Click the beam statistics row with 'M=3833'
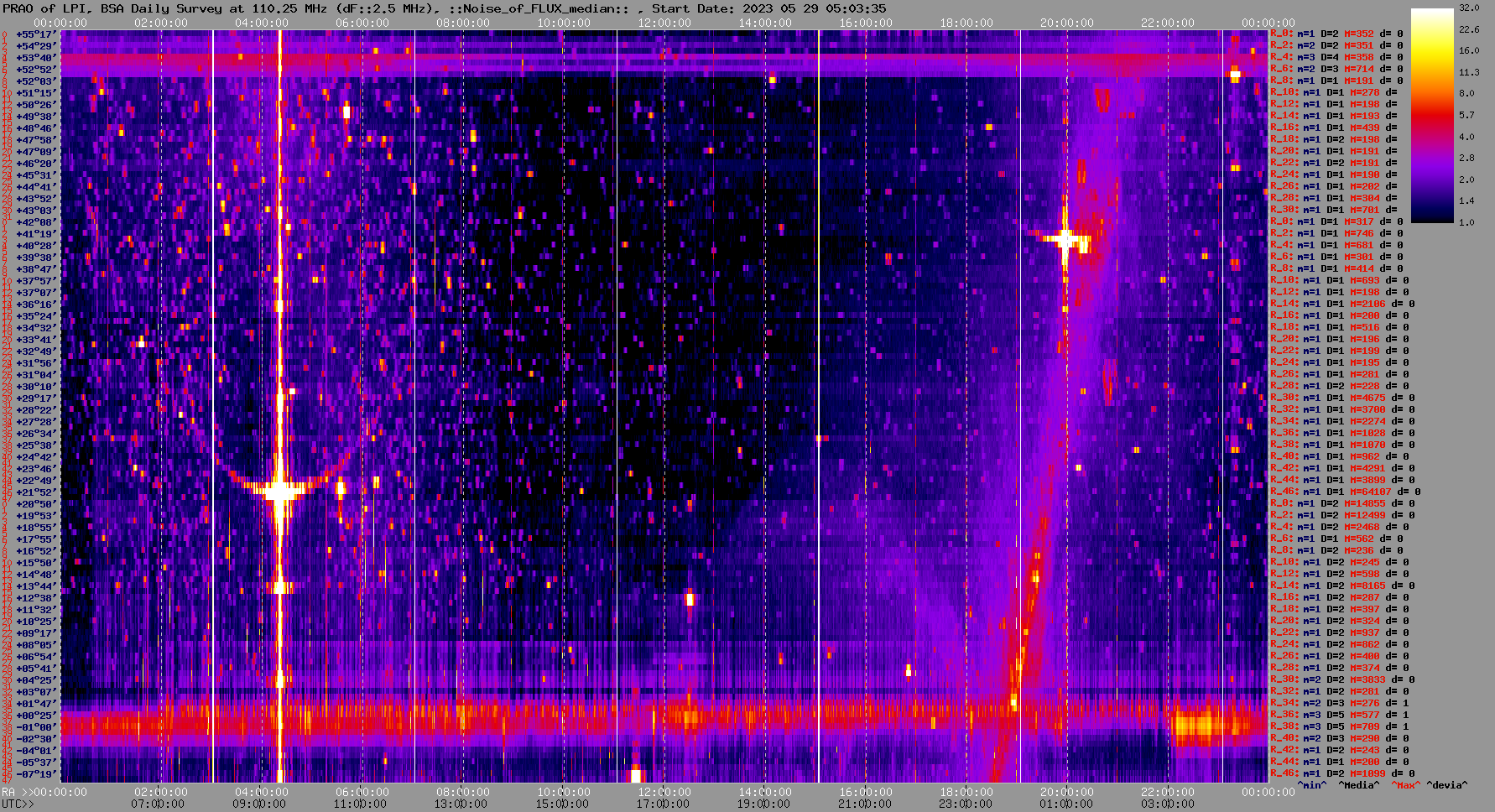Screen dimensions: 1495x812 (1342, 679)
